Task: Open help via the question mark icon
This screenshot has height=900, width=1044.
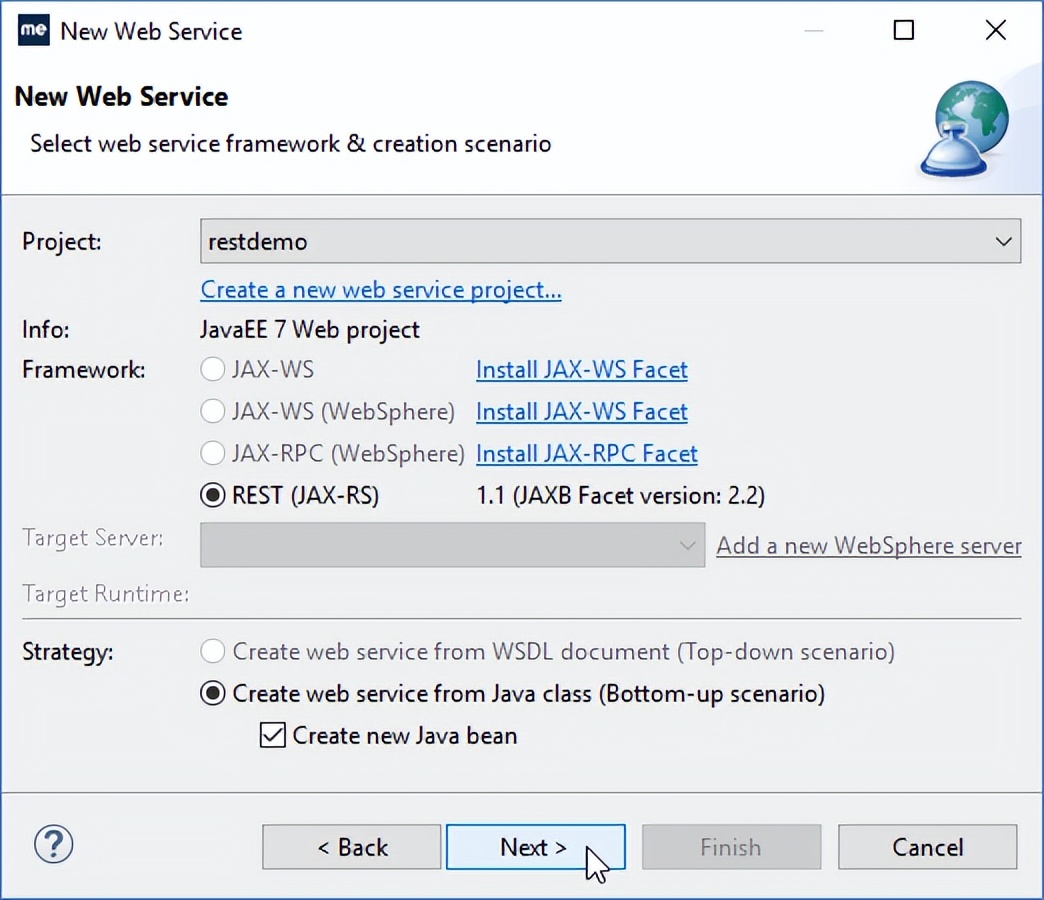Action: click(x=53, y=845)
